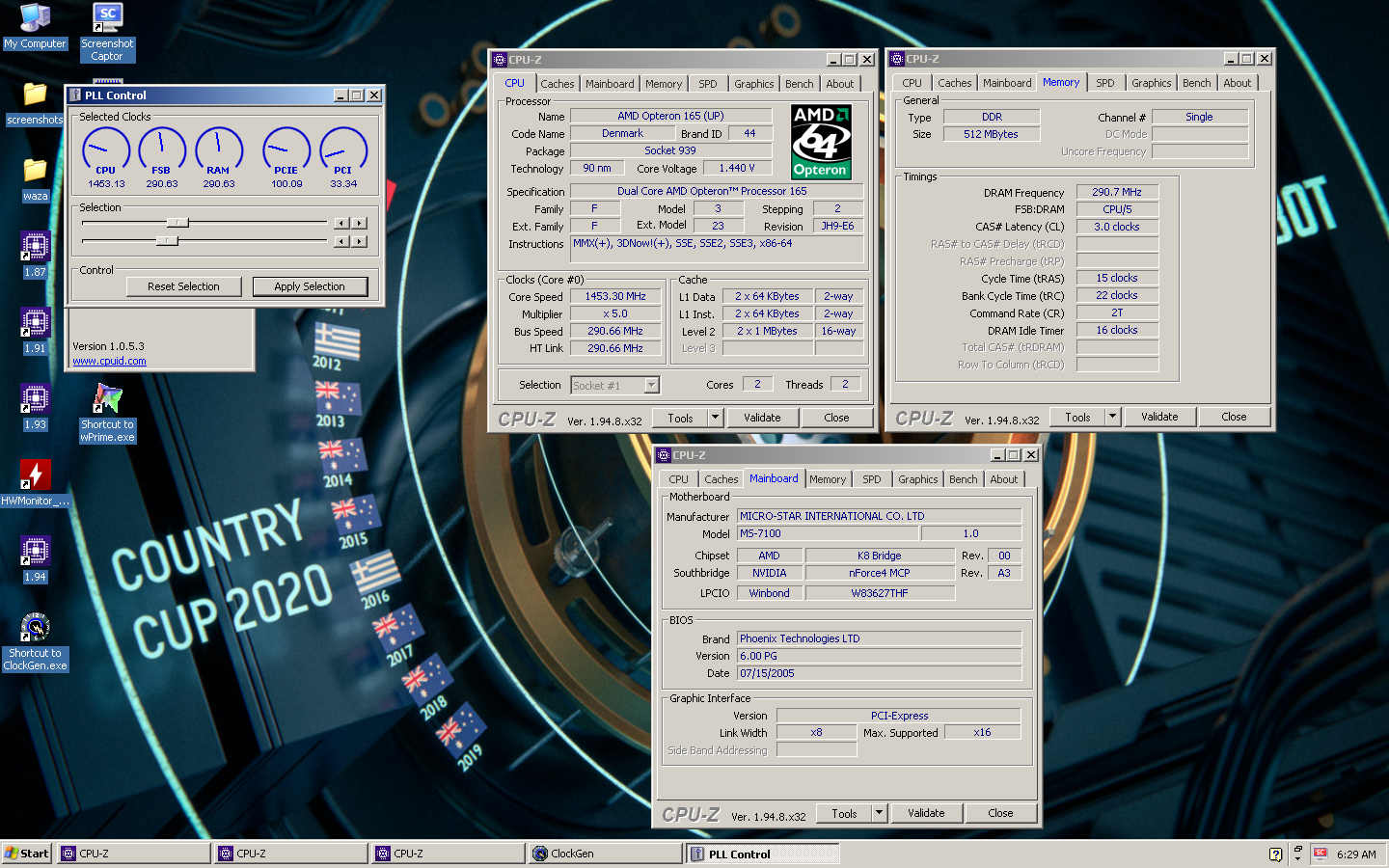Viewport: 1389px width, 868px height.
Task: Click the first CPU-Z taskbar button
Action: point(133,854)
